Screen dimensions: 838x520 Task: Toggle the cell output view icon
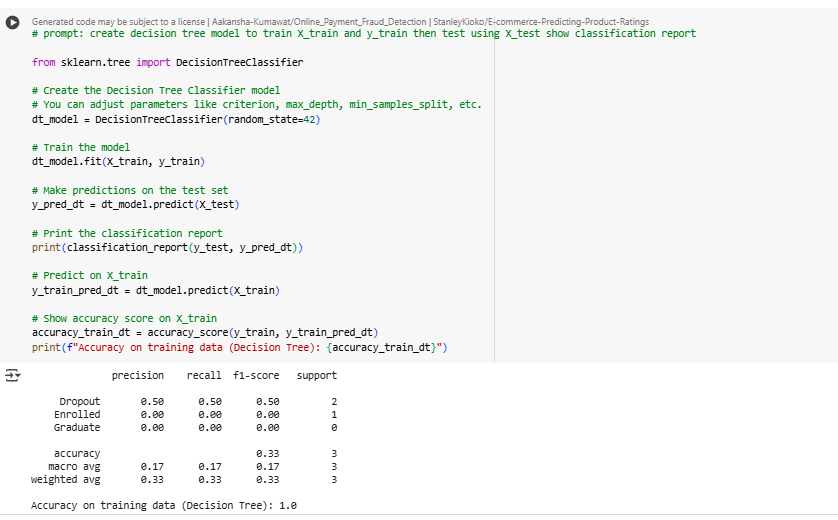pyautogui.click(x=13, y=375)
